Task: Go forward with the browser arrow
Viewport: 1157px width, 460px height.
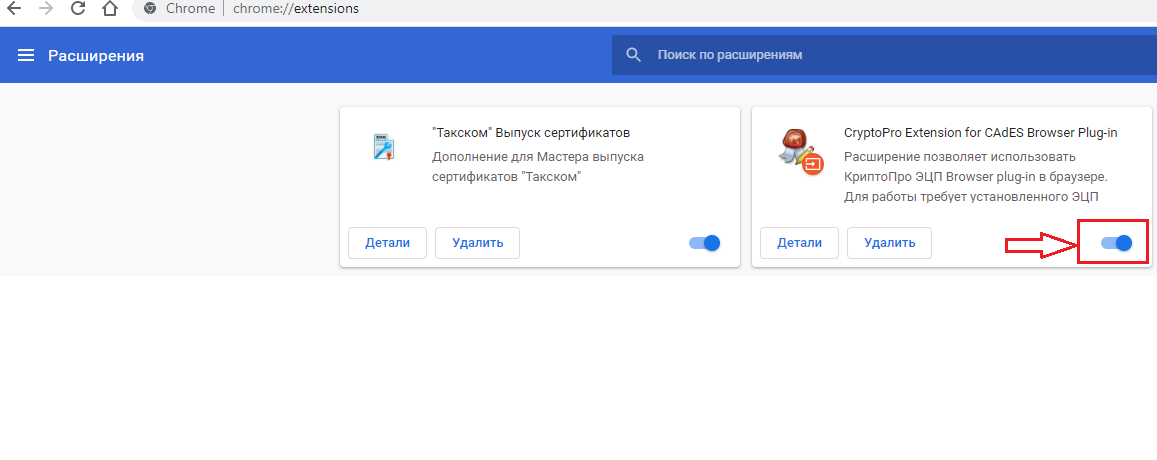Action: coord(46,9)
